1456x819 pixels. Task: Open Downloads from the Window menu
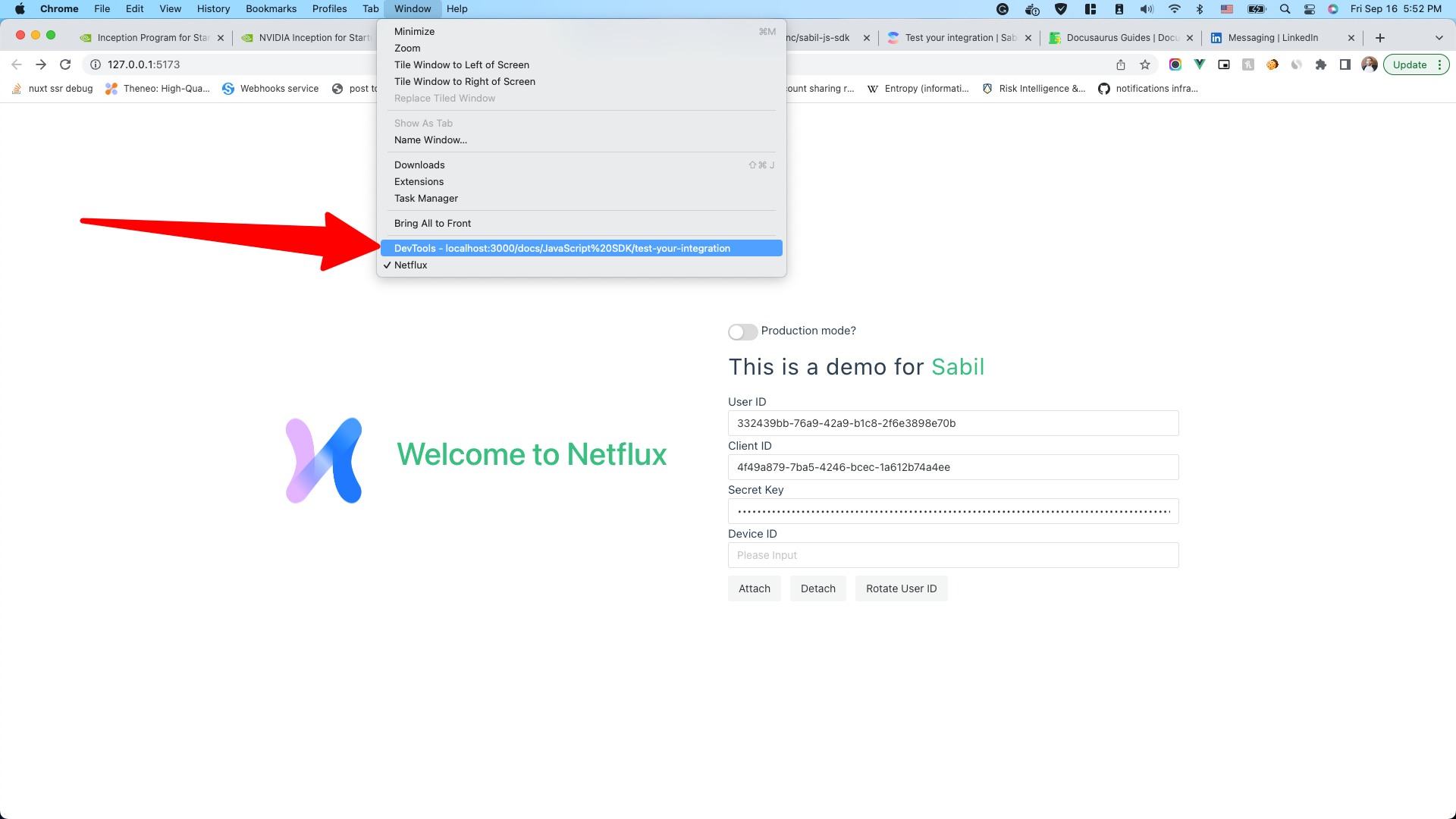point(581,165)
